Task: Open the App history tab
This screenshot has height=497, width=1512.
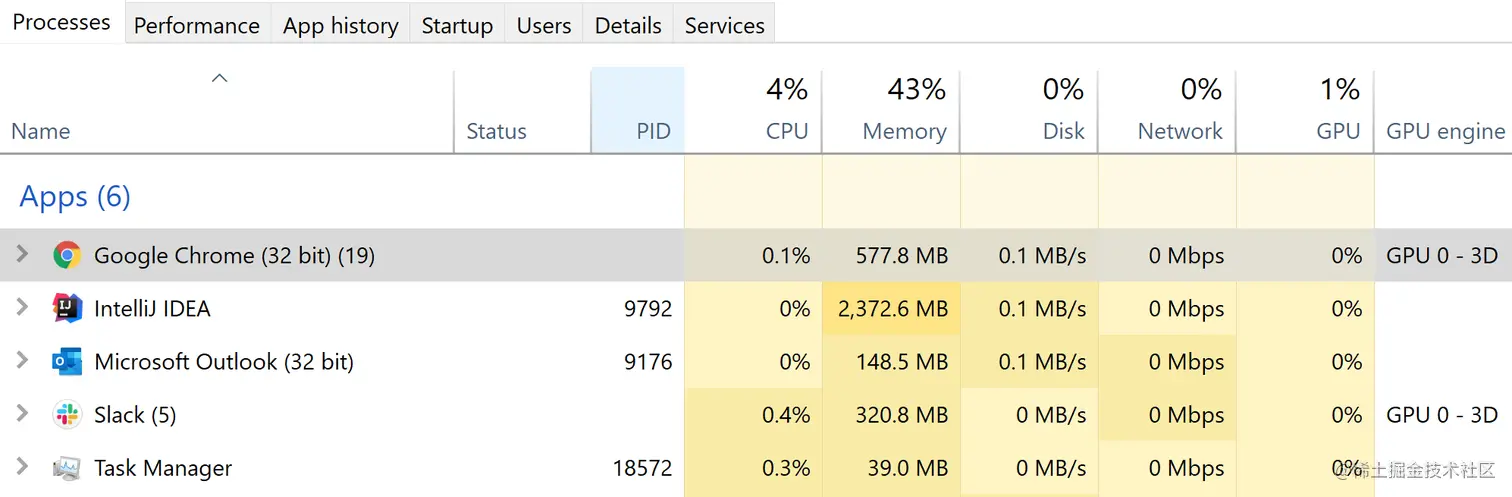Action: tap(340, 25)
